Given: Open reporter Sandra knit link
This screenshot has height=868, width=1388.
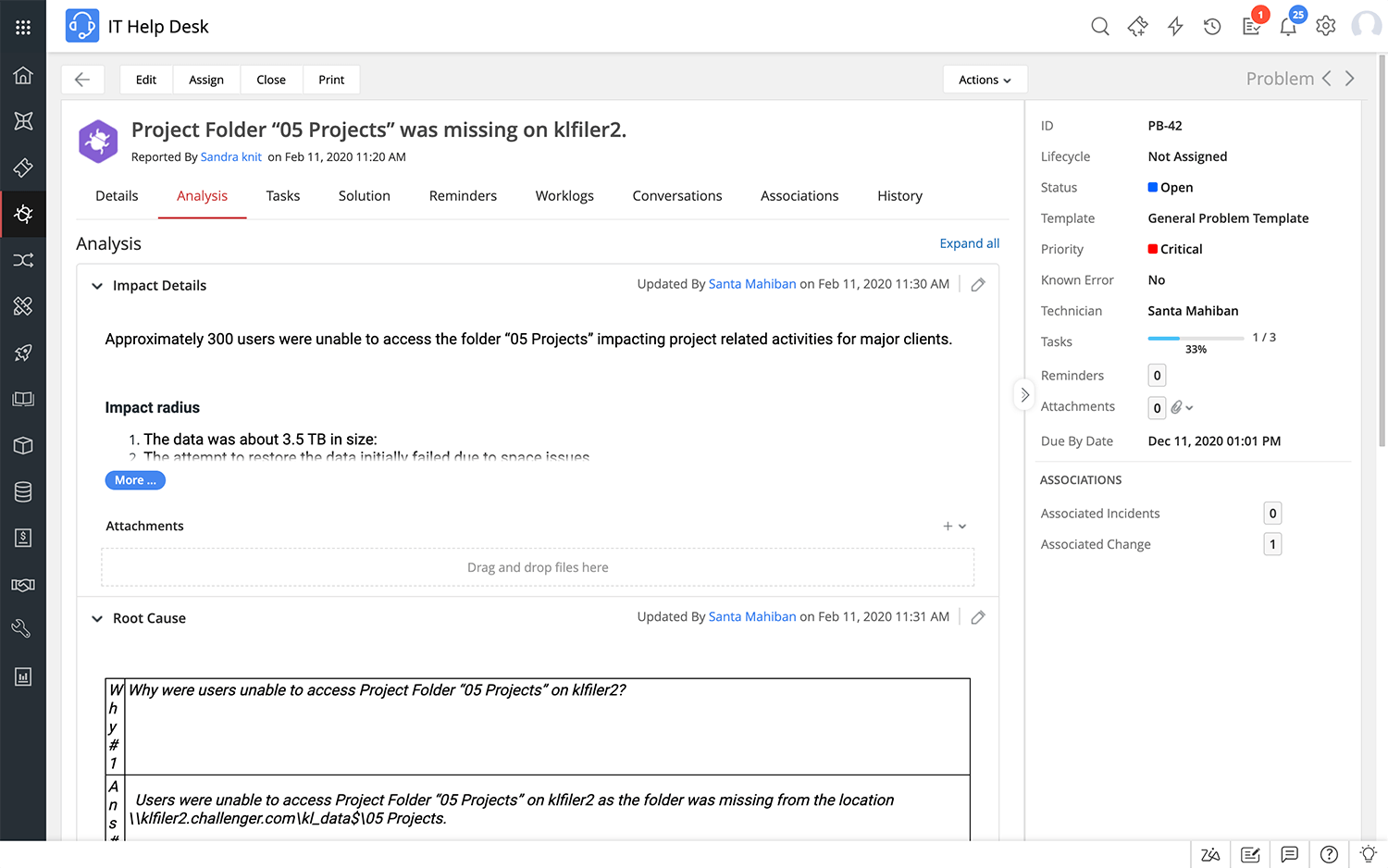Looking at the screenshot, I should (x=231, y=157).
